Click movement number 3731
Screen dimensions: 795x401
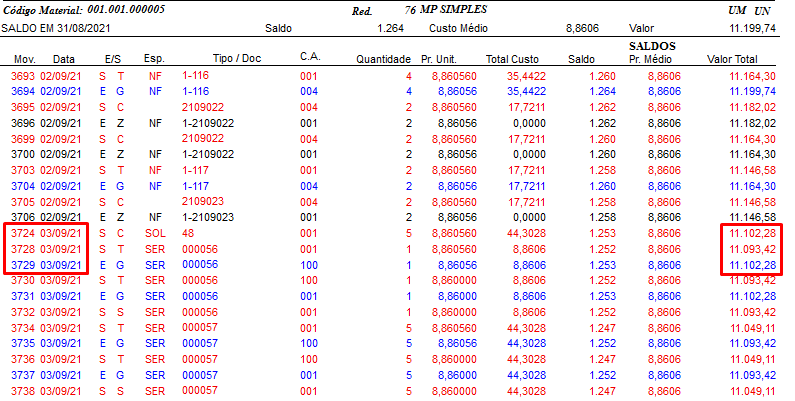click(23, 296)
